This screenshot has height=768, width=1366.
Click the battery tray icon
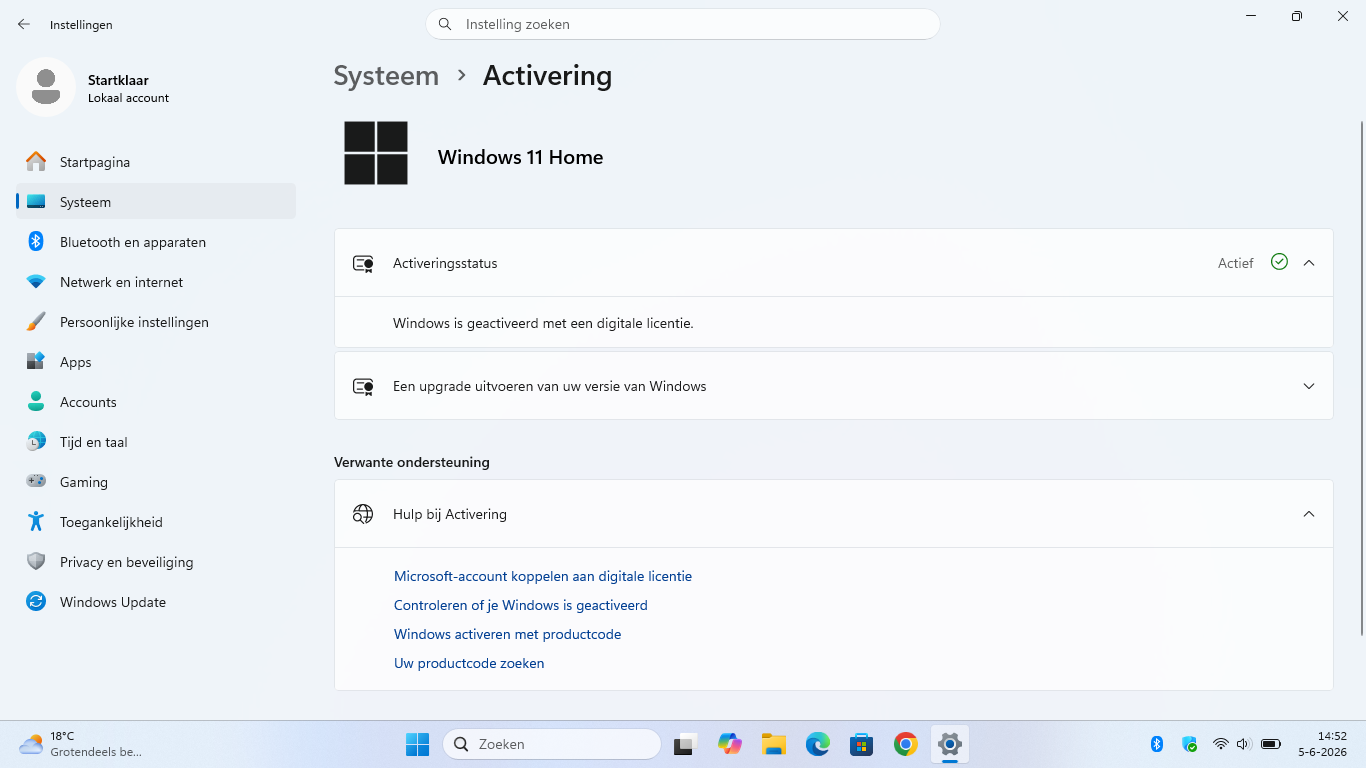coord(1271,744)
